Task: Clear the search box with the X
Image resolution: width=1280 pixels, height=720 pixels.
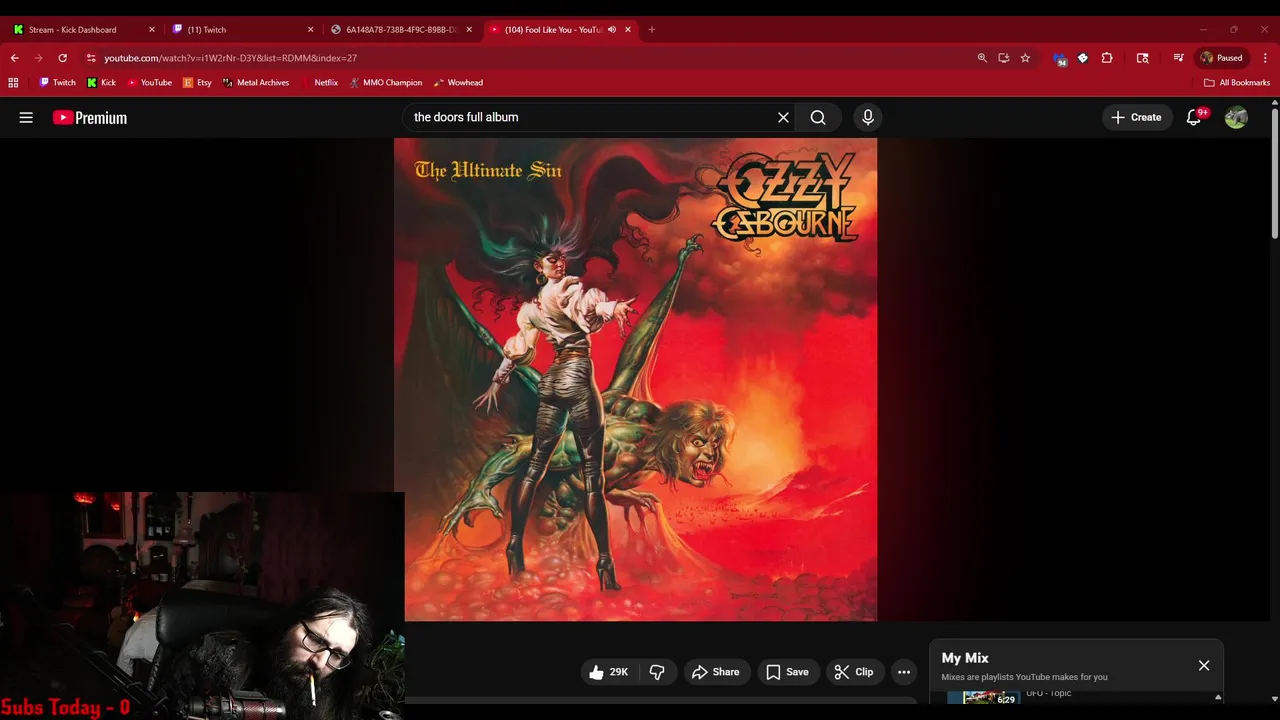Action: tap(783, 117)
